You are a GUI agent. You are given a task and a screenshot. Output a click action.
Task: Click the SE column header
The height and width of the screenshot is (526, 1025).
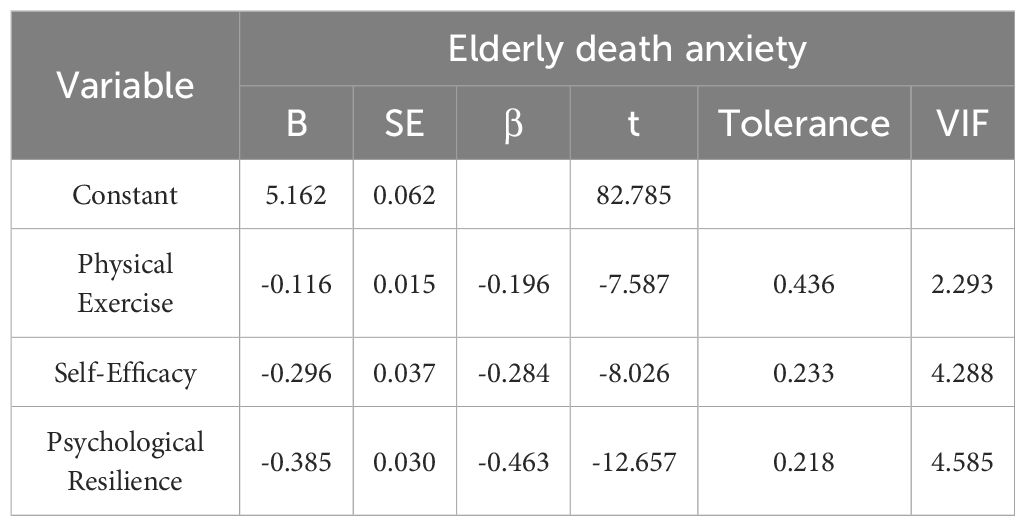pyautogui.click(x=404, y=124)
